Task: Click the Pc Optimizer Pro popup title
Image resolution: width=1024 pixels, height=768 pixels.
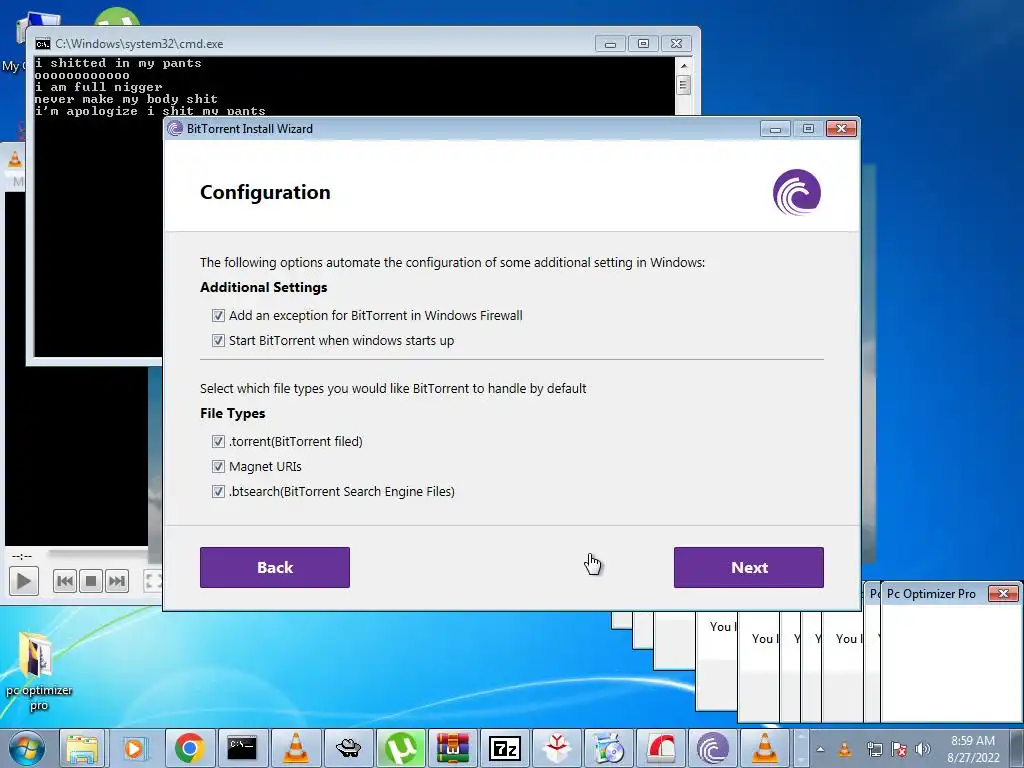Action: pyautogui.click(x=931, y=594)
